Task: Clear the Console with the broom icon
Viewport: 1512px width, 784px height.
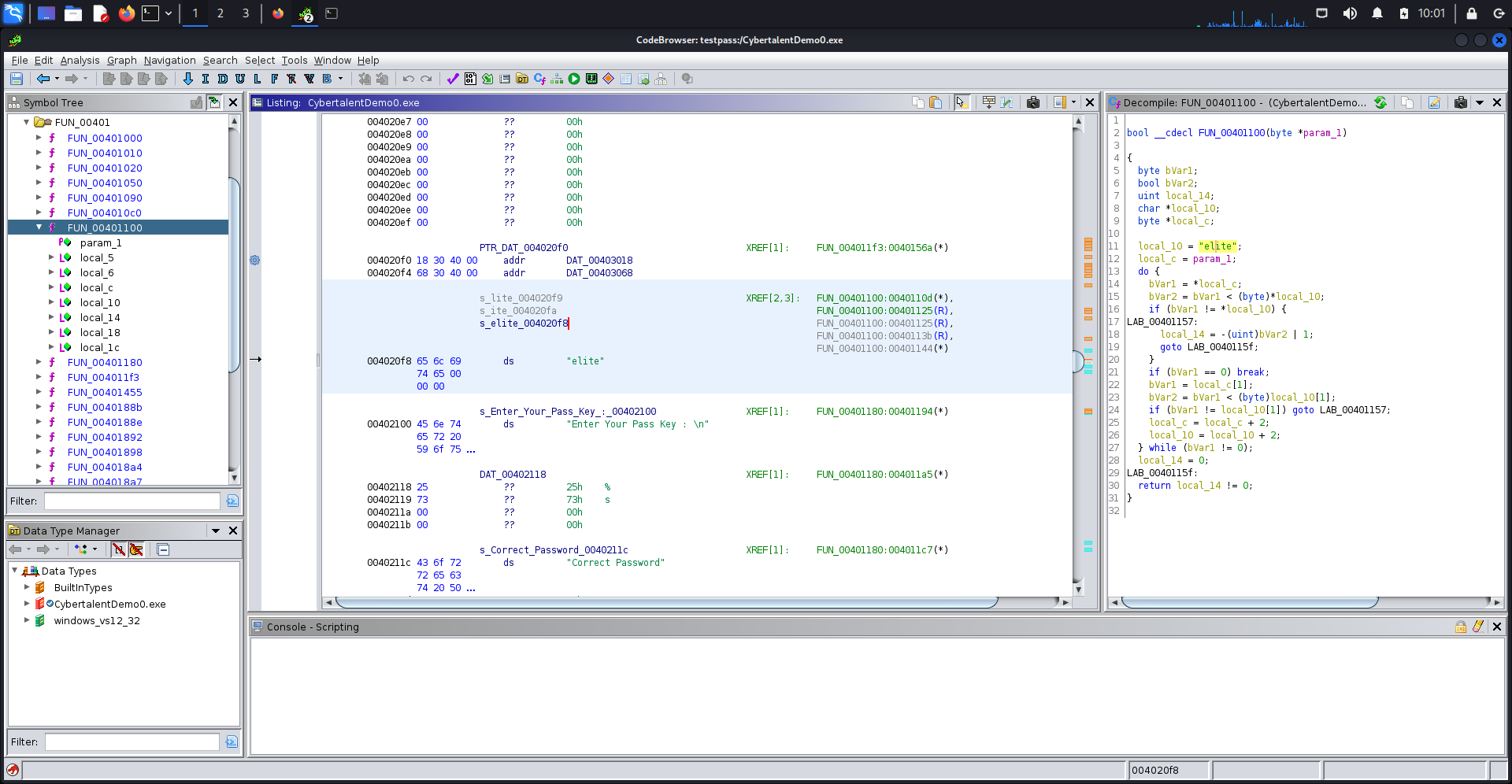Action: pyautogui.click(x=1478, y=627)
